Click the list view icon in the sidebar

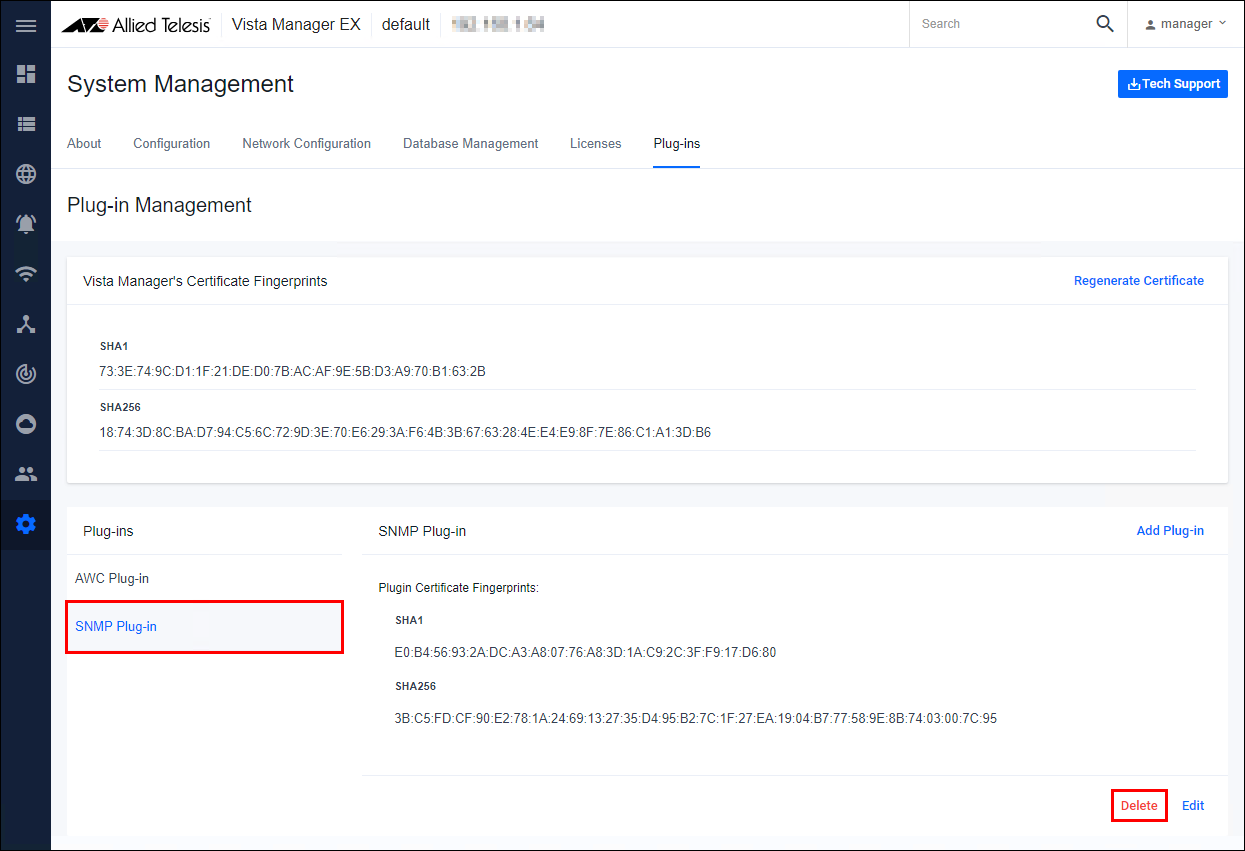[26, 124]
